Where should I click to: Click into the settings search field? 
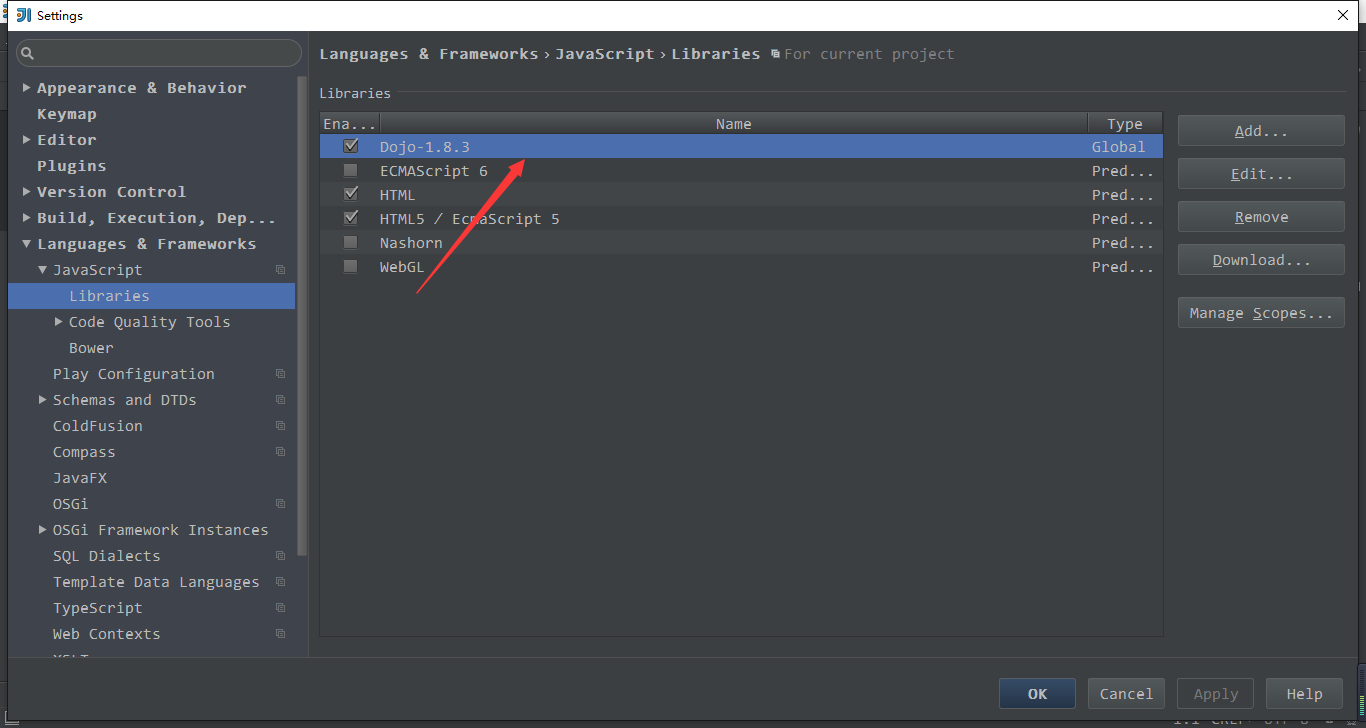click(160, 53)
